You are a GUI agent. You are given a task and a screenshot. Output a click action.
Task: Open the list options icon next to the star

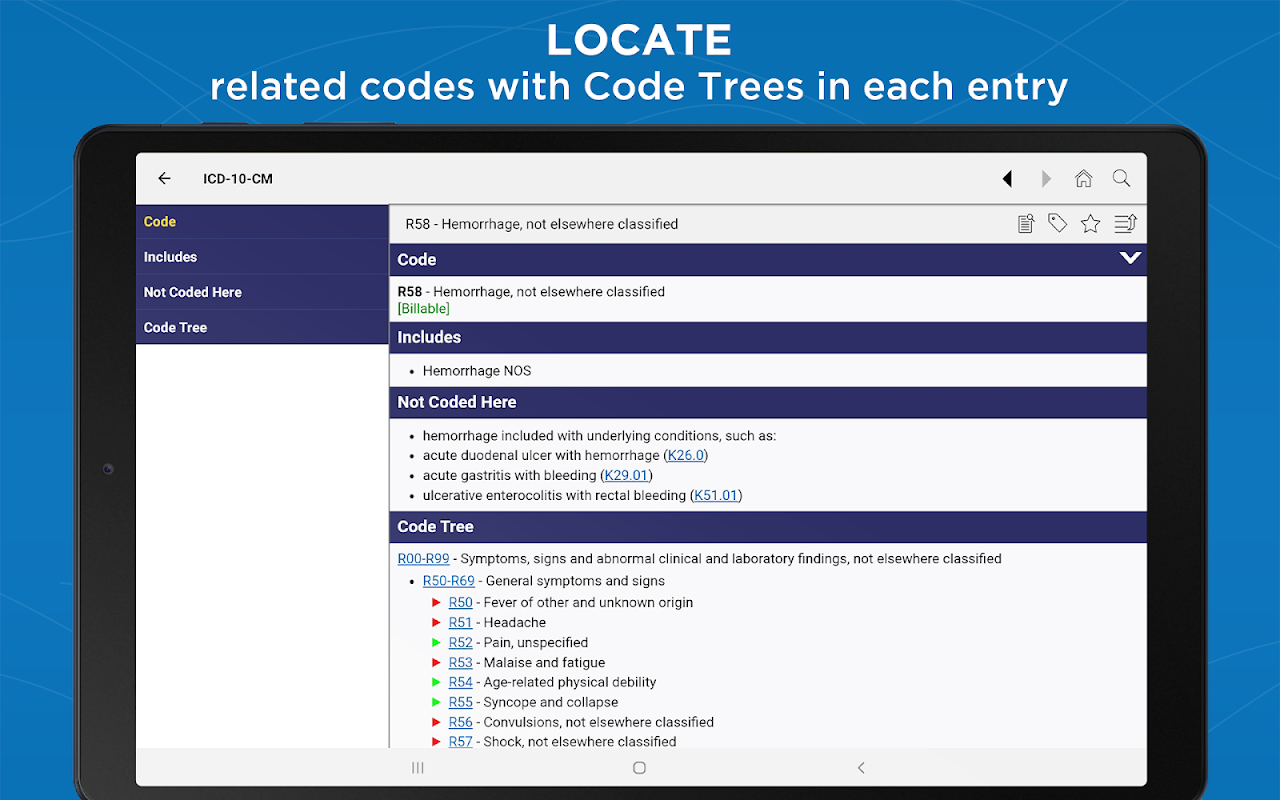tap(1125, 224)
